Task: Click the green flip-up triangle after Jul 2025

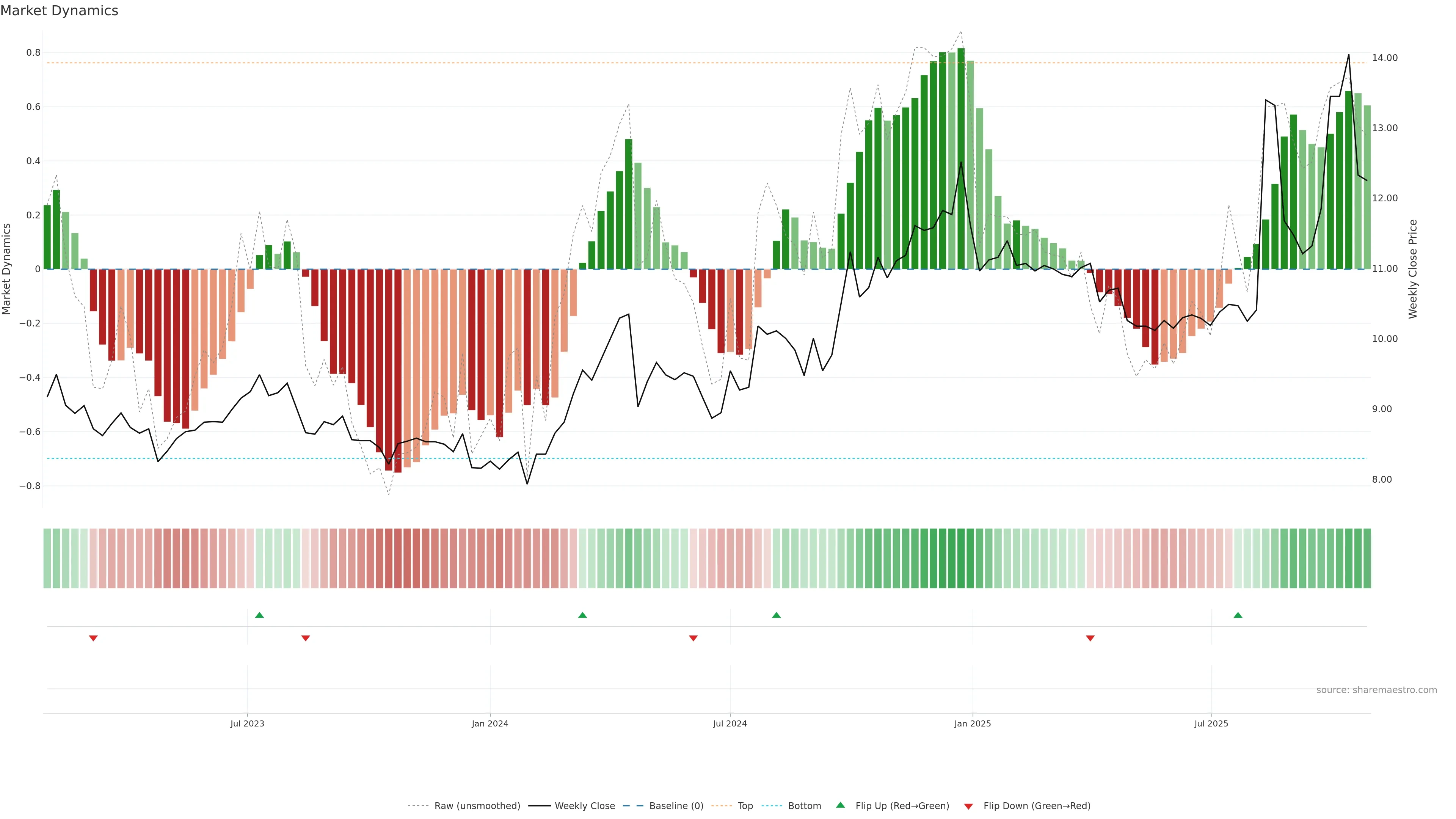Action: (1238, 615)
